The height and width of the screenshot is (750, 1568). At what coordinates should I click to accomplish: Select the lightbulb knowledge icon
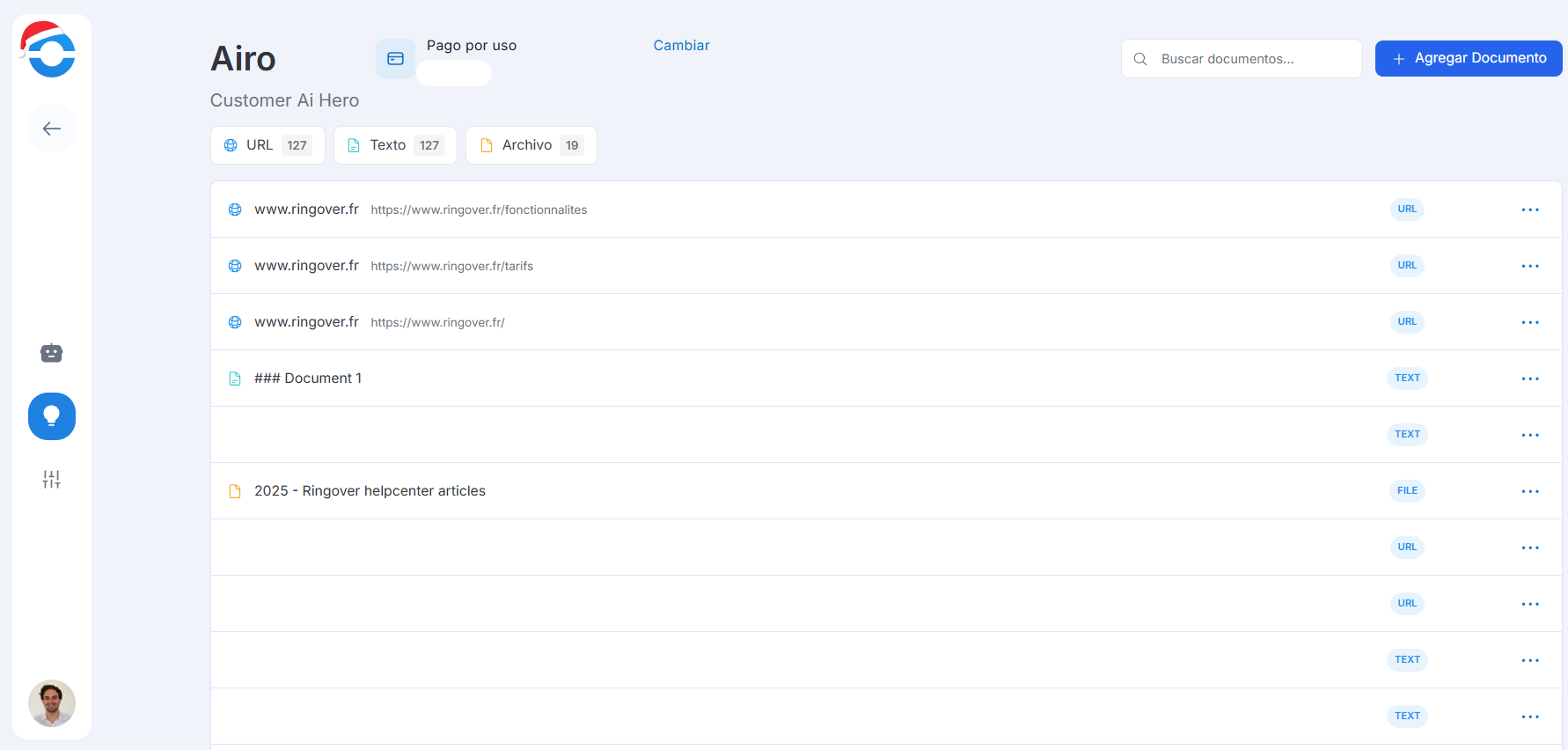point(52,416)
